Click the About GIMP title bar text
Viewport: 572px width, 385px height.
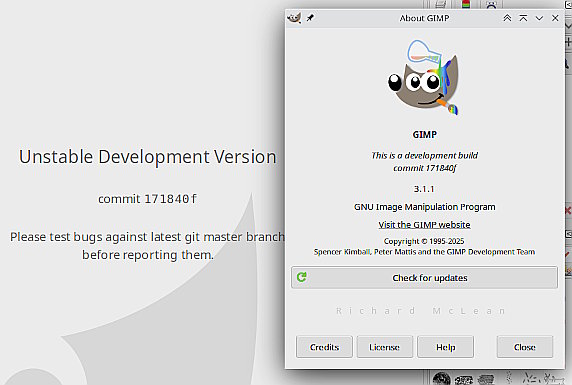click(424, 18)
